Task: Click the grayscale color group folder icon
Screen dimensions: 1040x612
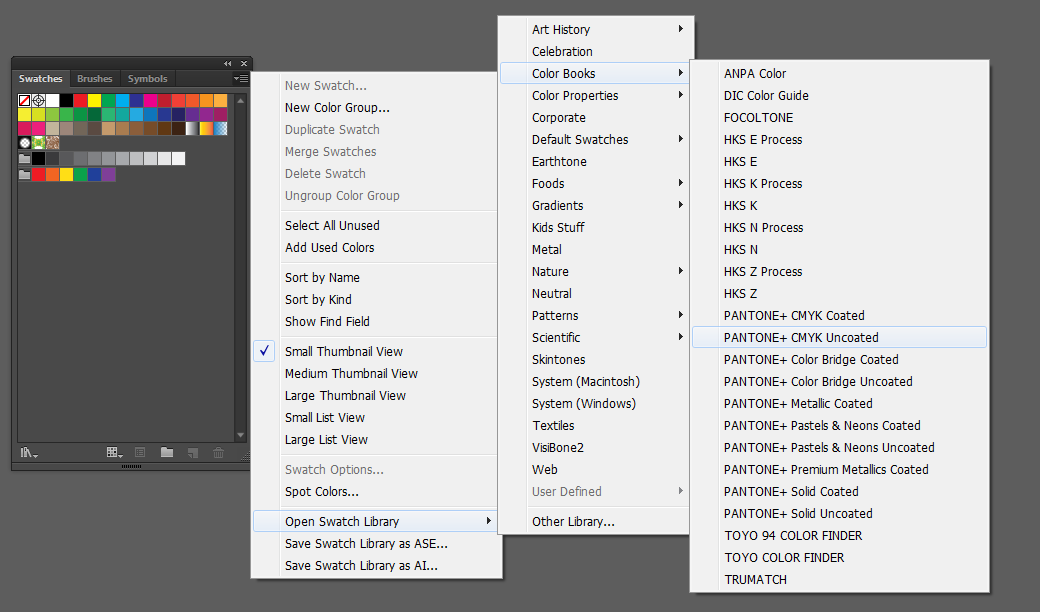Action: pos(25,159)
